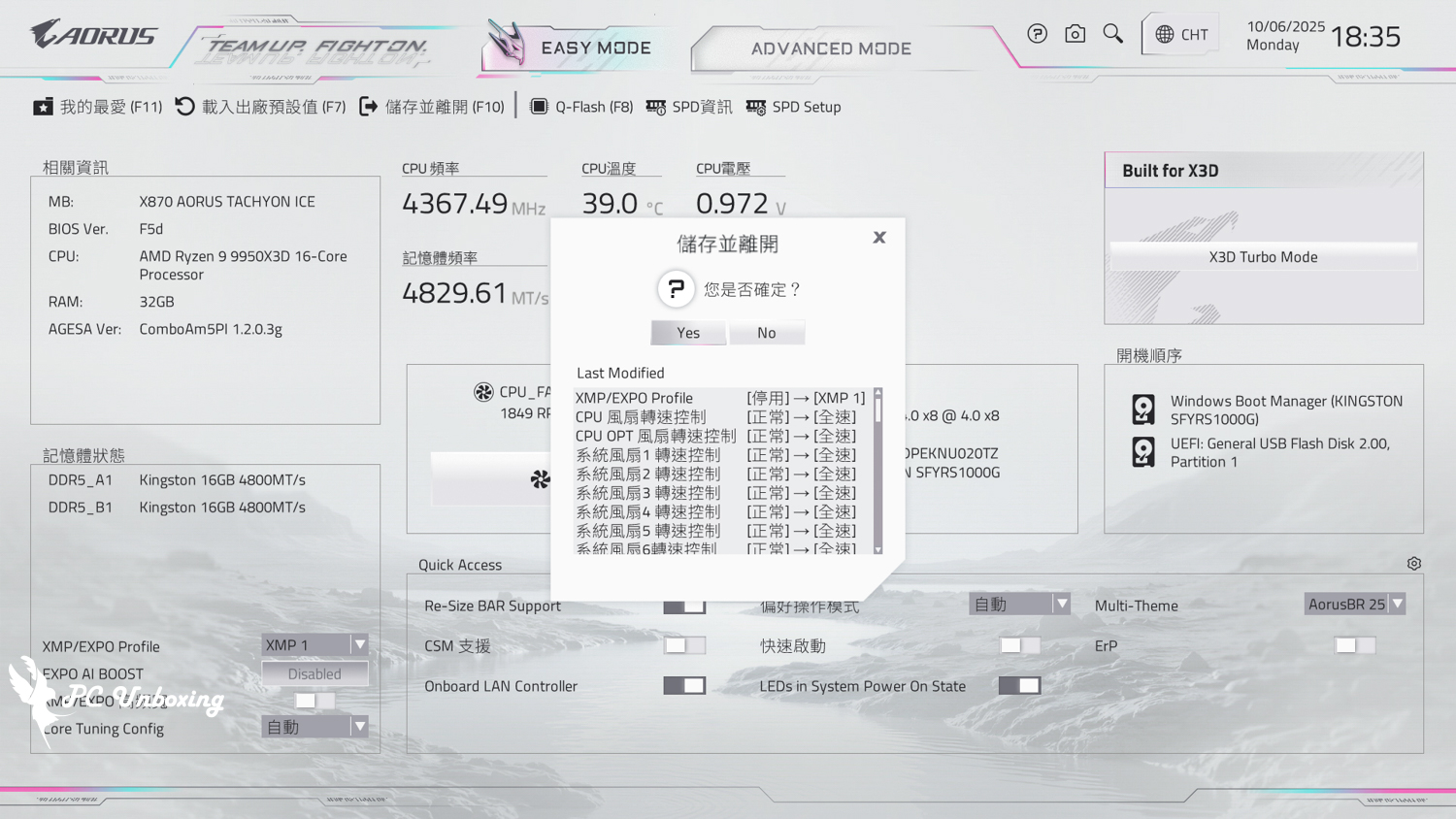Open Q-Flash (F8) utility

580,107
